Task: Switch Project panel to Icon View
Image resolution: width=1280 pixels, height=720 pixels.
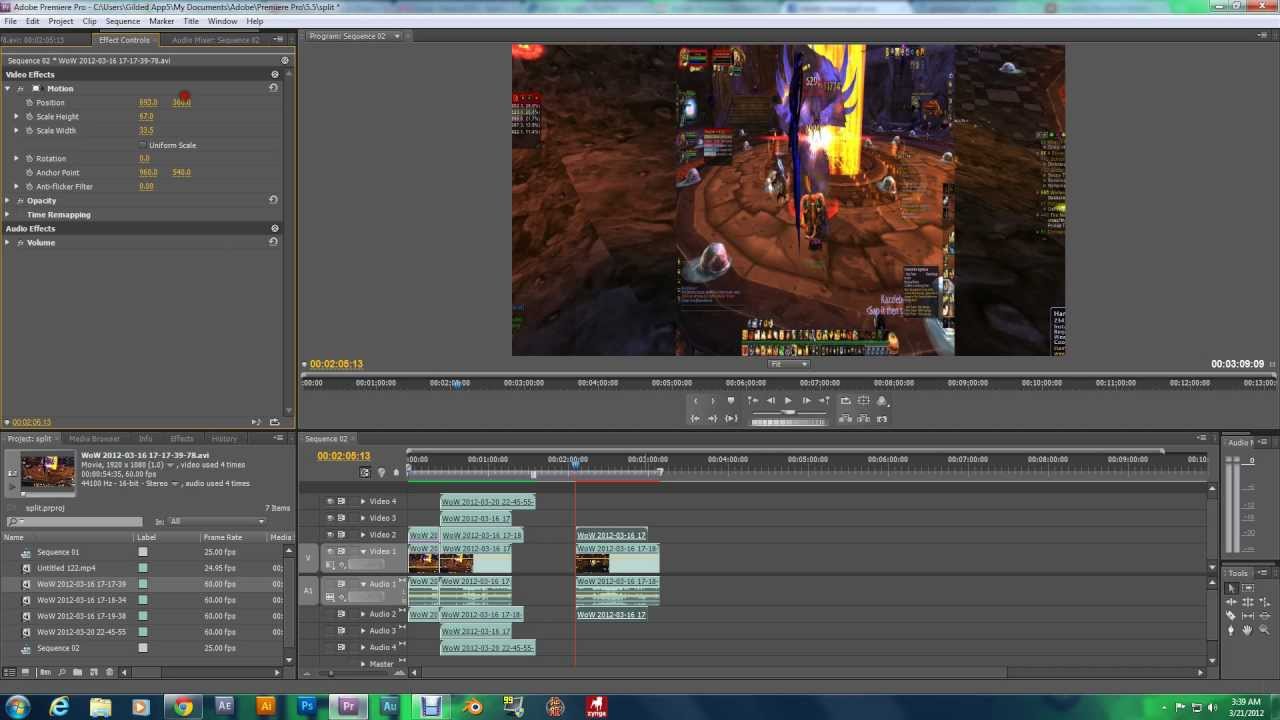Action: click(x=25, y=672)
